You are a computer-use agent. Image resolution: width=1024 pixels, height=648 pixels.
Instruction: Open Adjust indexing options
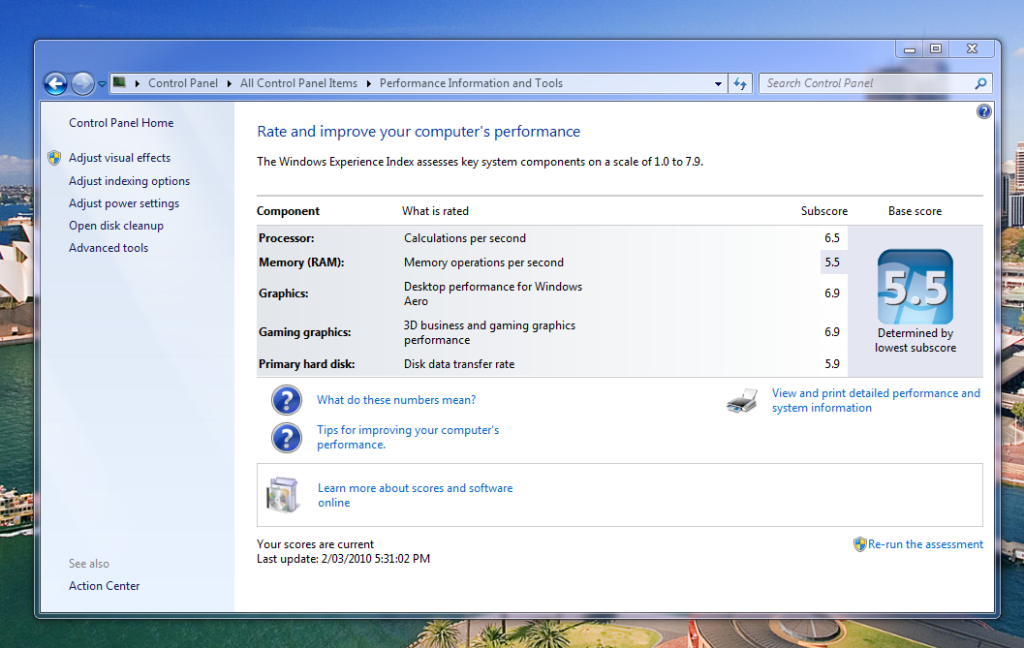point(129,181)
